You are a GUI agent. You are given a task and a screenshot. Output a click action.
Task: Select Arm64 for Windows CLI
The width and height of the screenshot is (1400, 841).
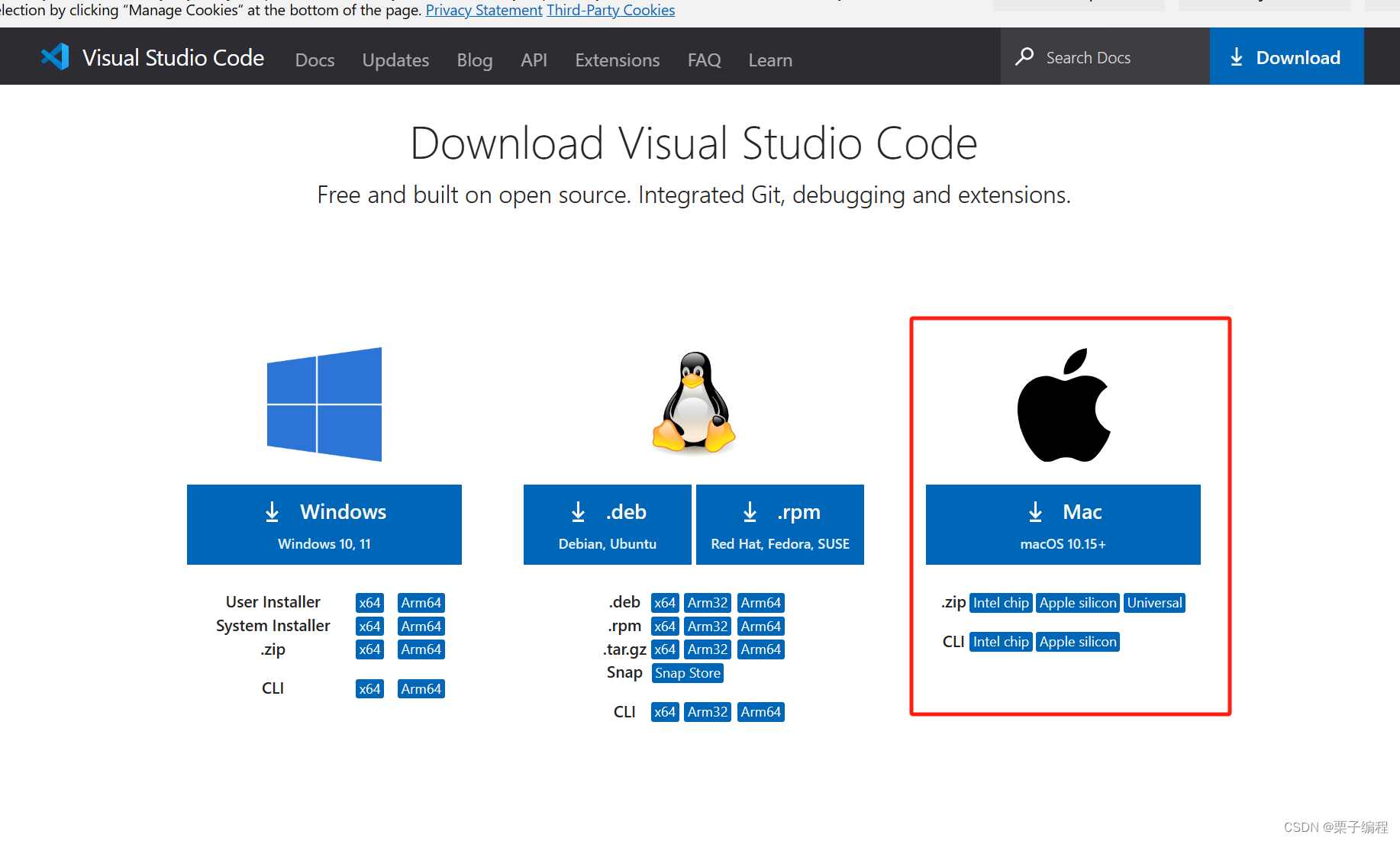(x=421, y=689)
